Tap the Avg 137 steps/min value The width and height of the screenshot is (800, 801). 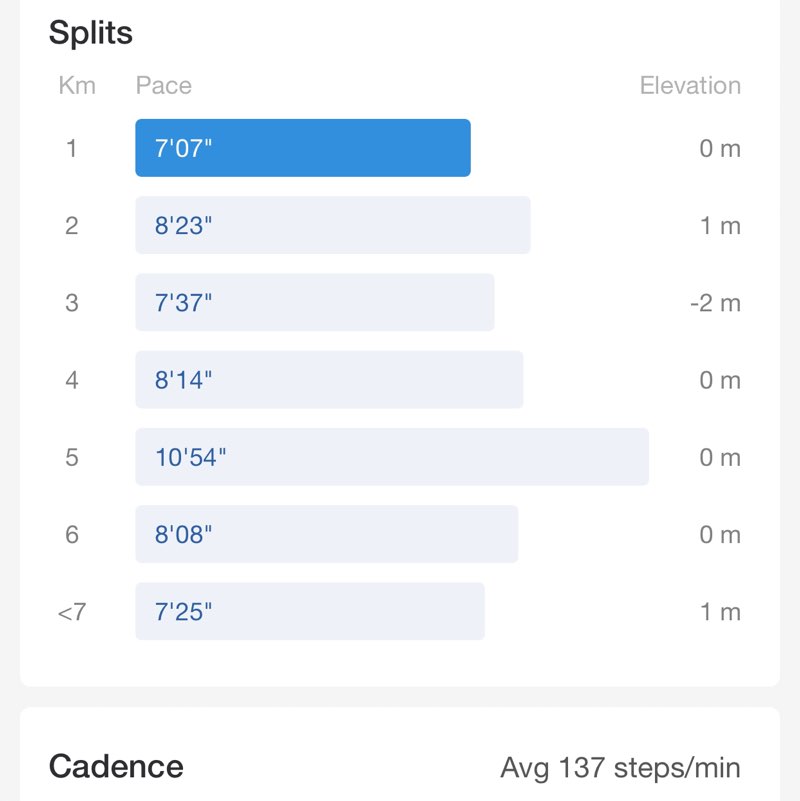(620, 768)
